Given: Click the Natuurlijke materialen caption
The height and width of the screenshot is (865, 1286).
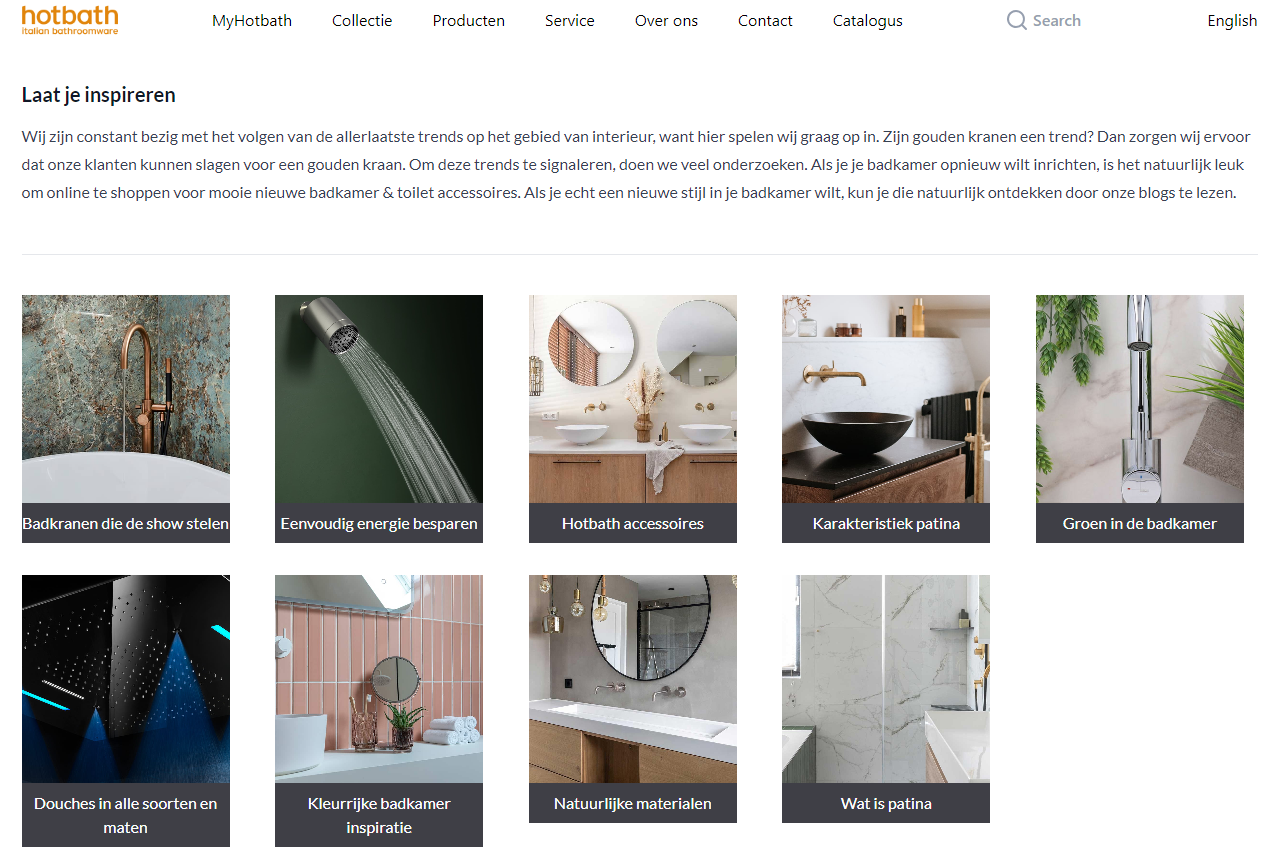Looking at the screenshot, I should 633,803.
